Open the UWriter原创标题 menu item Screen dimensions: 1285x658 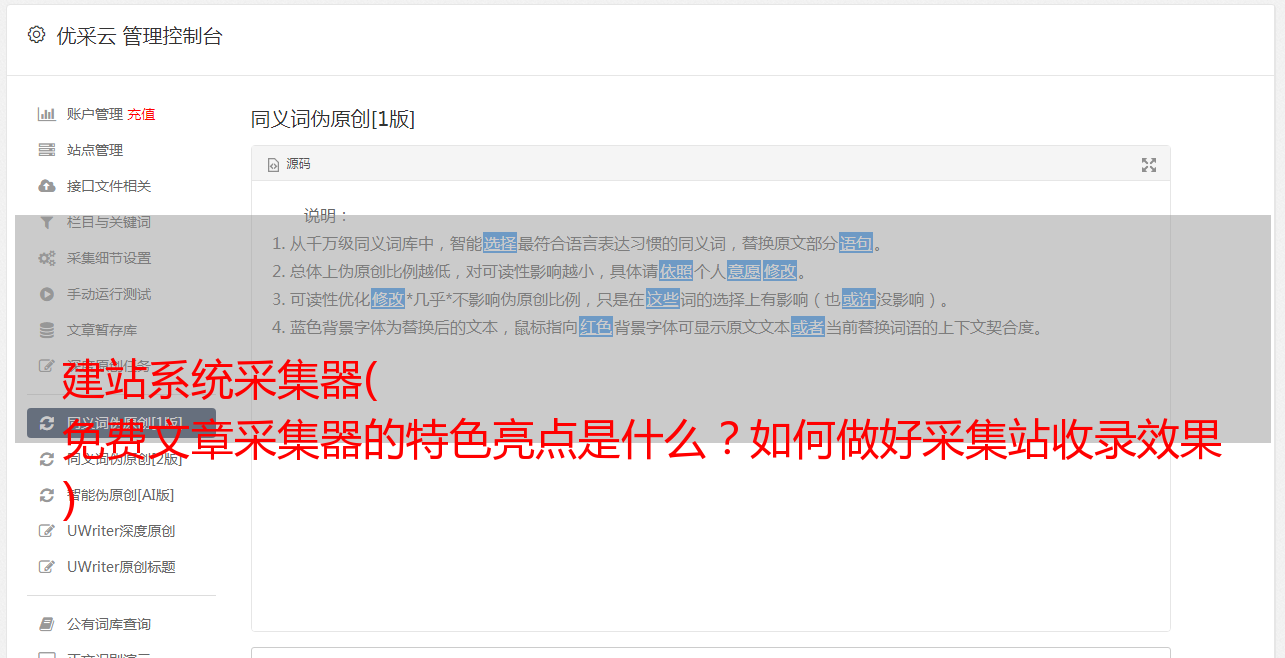click(x=121, y=567)
